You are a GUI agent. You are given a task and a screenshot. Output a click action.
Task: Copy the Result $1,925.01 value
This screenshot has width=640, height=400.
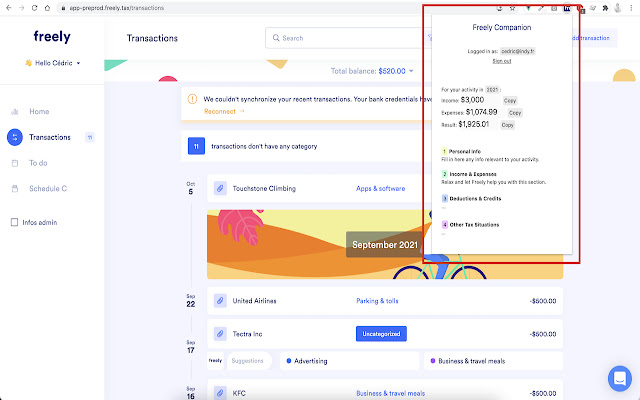click(507, 125)
